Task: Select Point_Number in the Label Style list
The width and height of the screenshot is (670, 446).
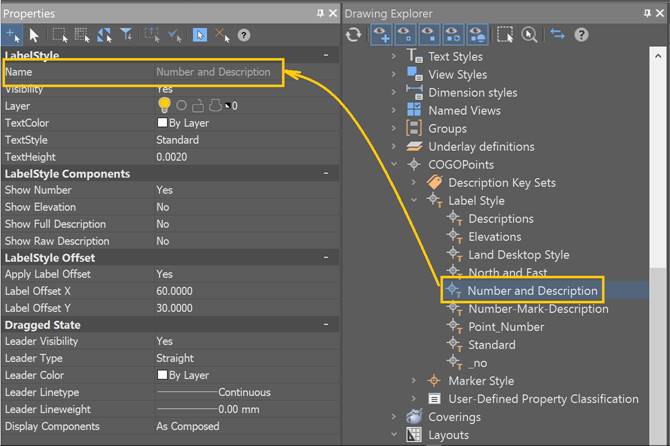Action: coord(506,327)
